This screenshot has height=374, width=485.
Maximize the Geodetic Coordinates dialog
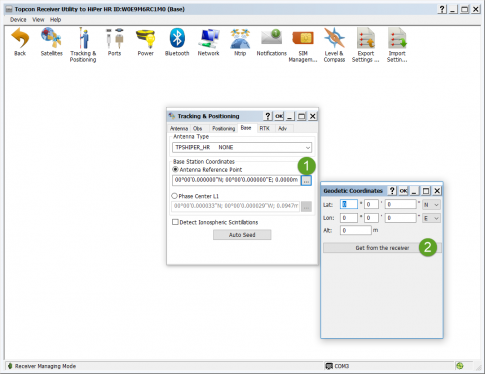click(426, 191)
